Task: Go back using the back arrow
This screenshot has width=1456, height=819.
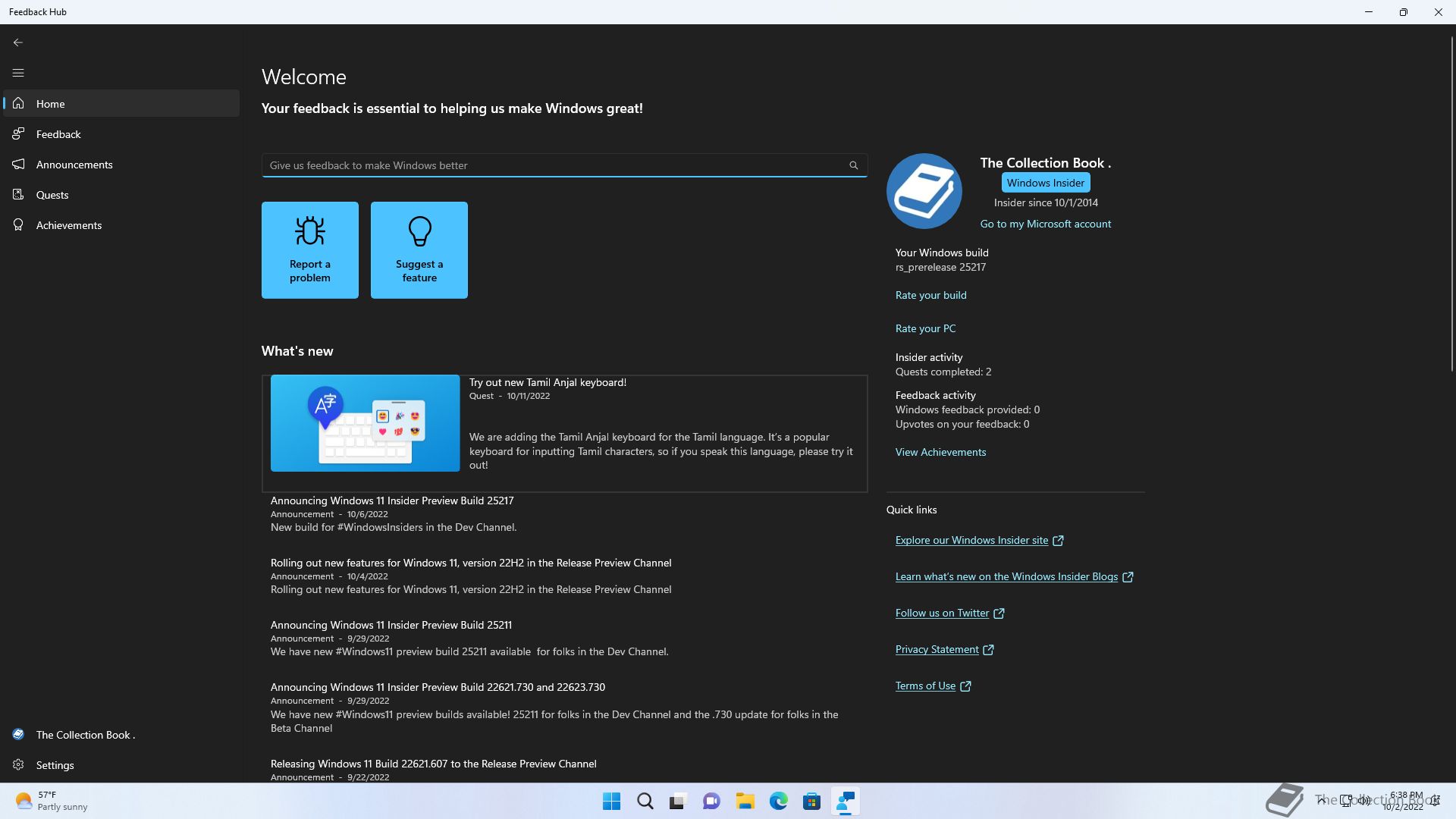Action: pos(18,42)
